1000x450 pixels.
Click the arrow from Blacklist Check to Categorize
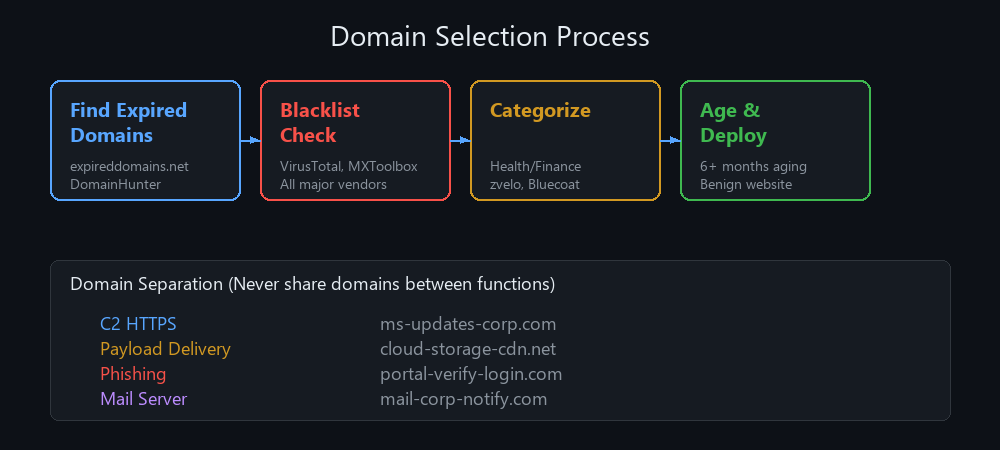460,141
